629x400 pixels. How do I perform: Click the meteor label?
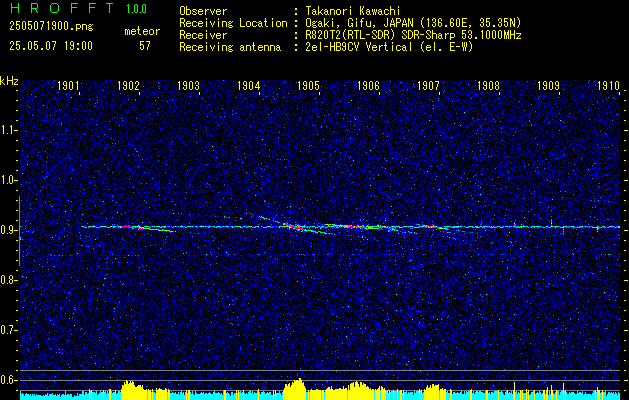coord(142,31)
